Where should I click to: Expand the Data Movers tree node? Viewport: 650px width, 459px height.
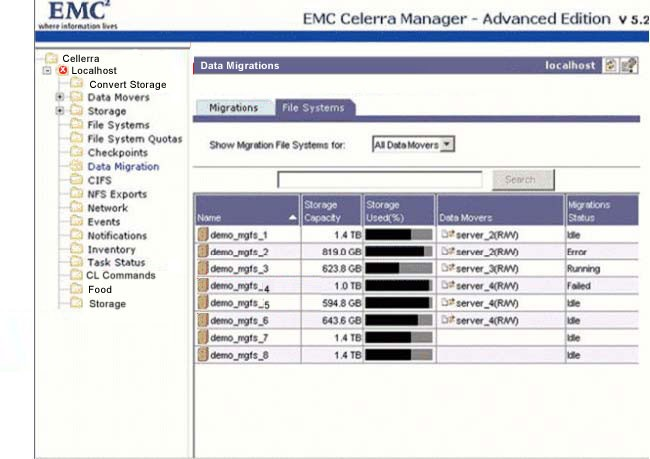tap(60, 97)
